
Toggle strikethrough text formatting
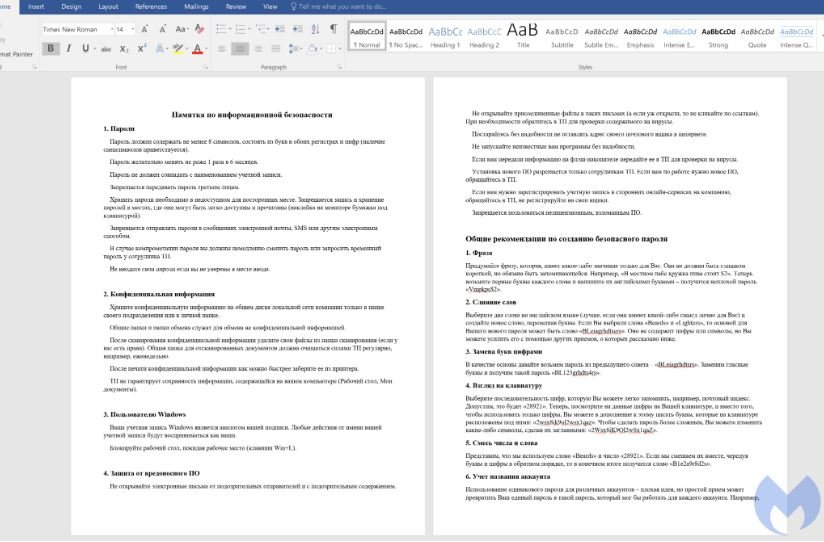tap(106, 49)
